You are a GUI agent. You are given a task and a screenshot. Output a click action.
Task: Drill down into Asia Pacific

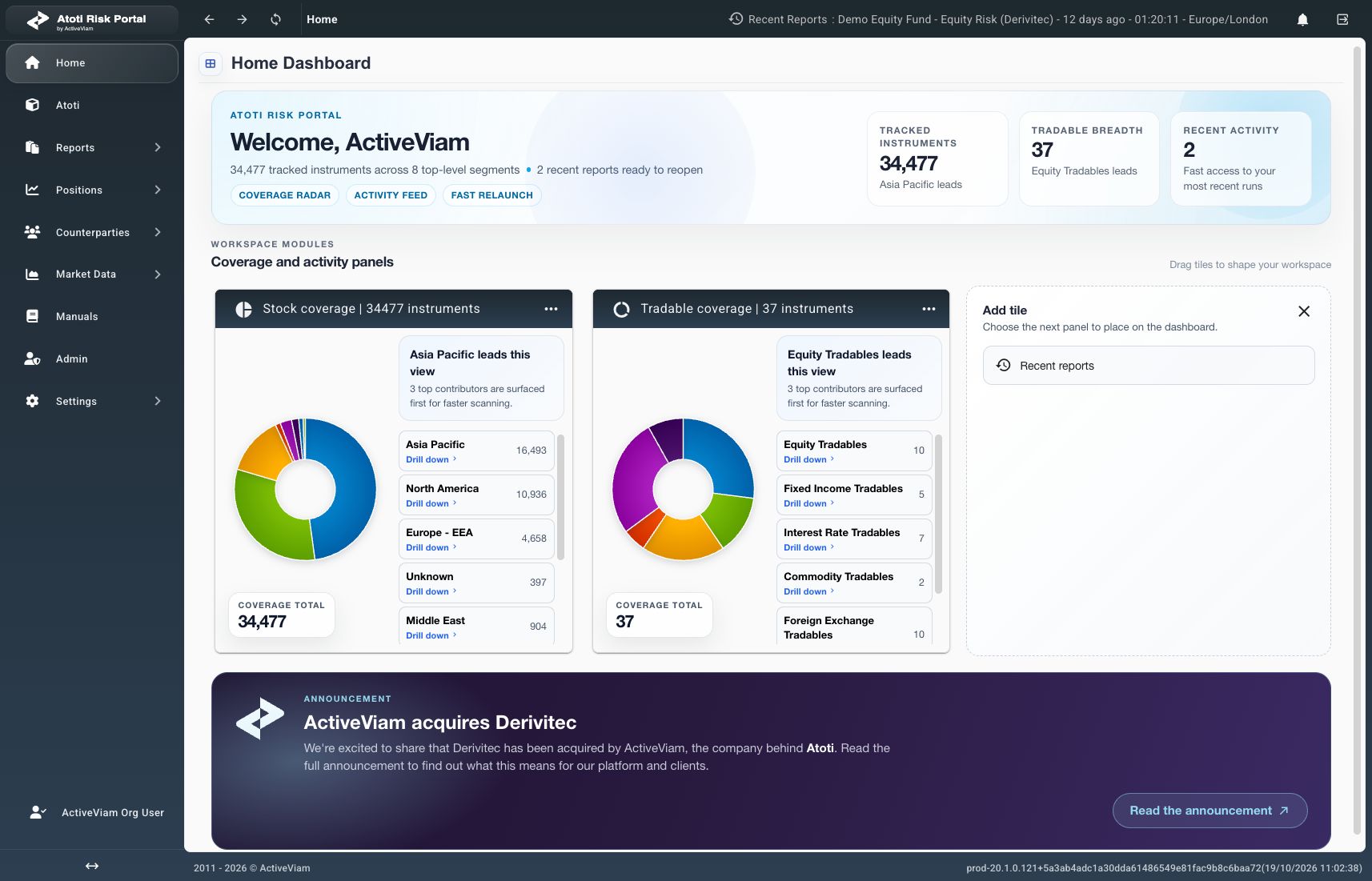point(431,459)
